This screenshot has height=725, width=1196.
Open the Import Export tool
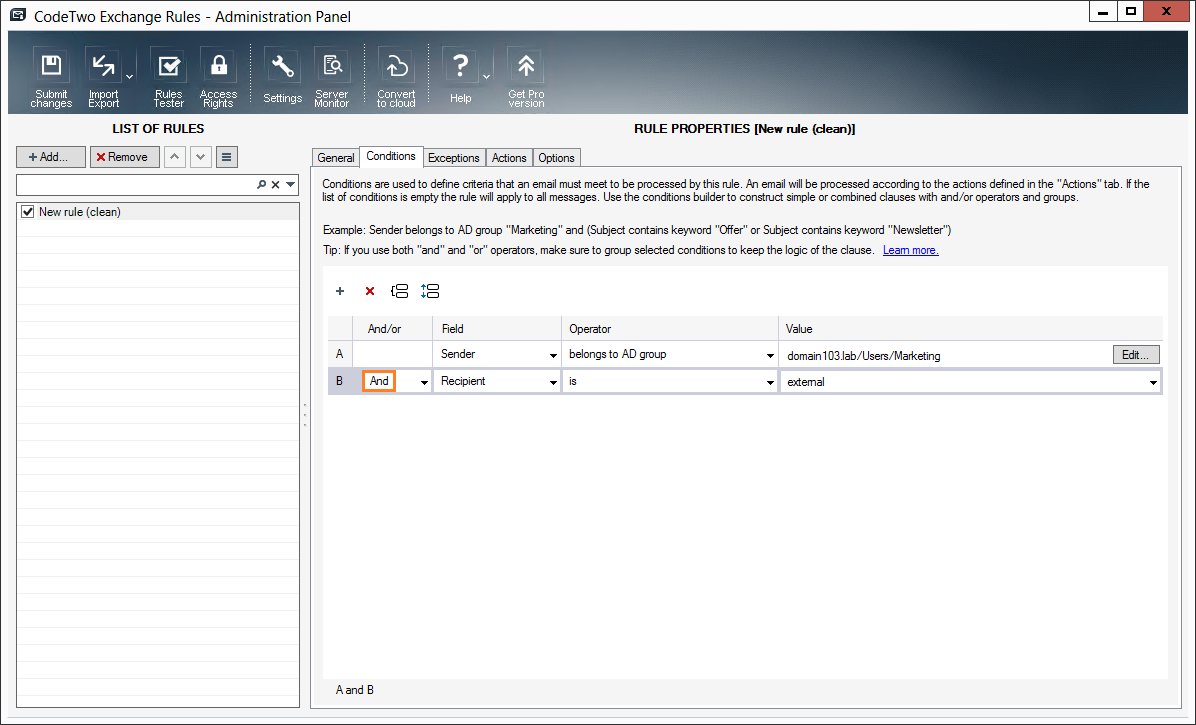pyautogui.click(x=103, y=78)
